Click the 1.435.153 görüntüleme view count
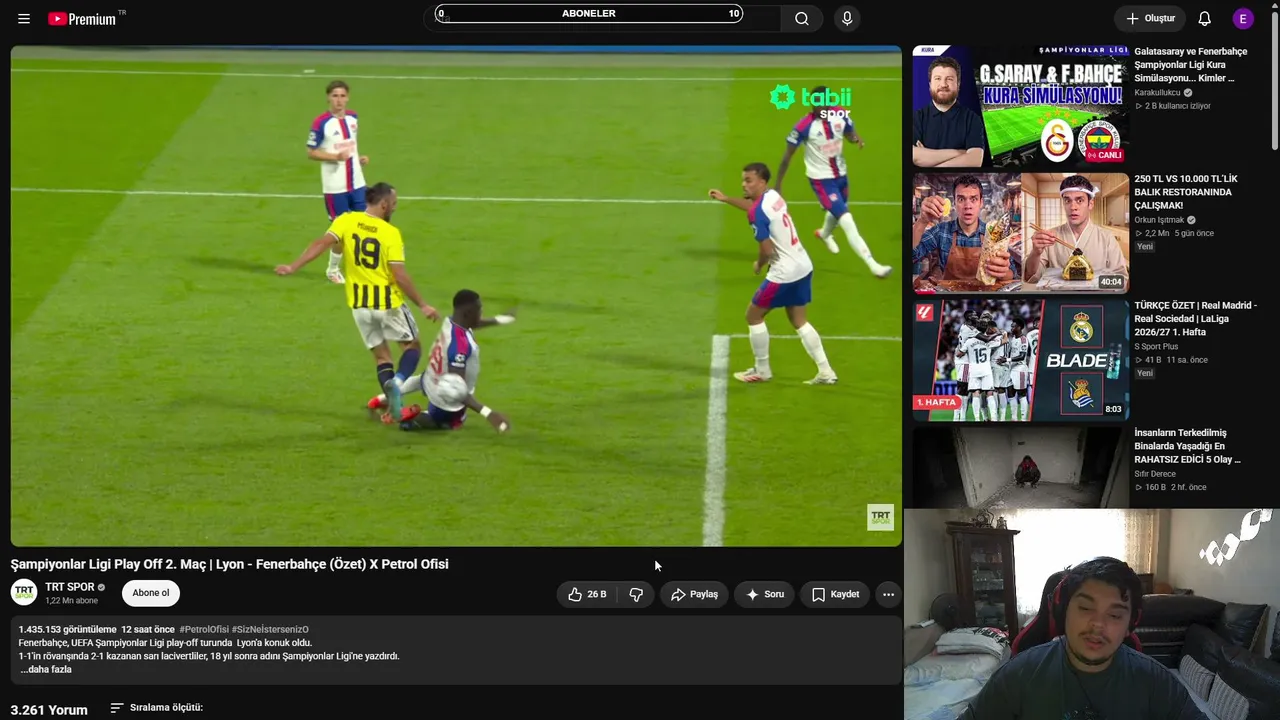This screenshot has width=1280, height=720. pyautogui.click(x=68, y=630)
